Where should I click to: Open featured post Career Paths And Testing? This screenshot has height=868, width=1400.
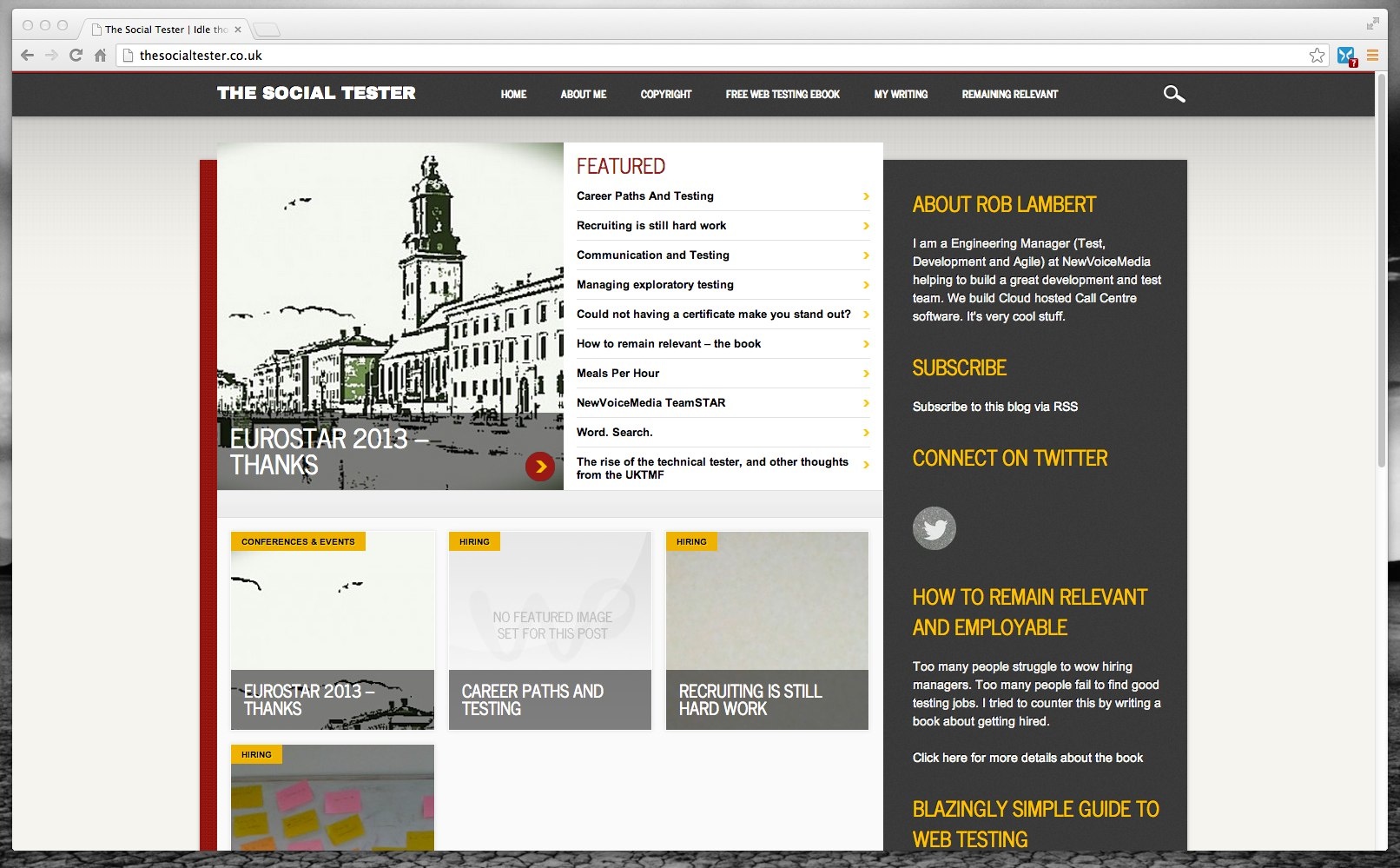[645, 196]
